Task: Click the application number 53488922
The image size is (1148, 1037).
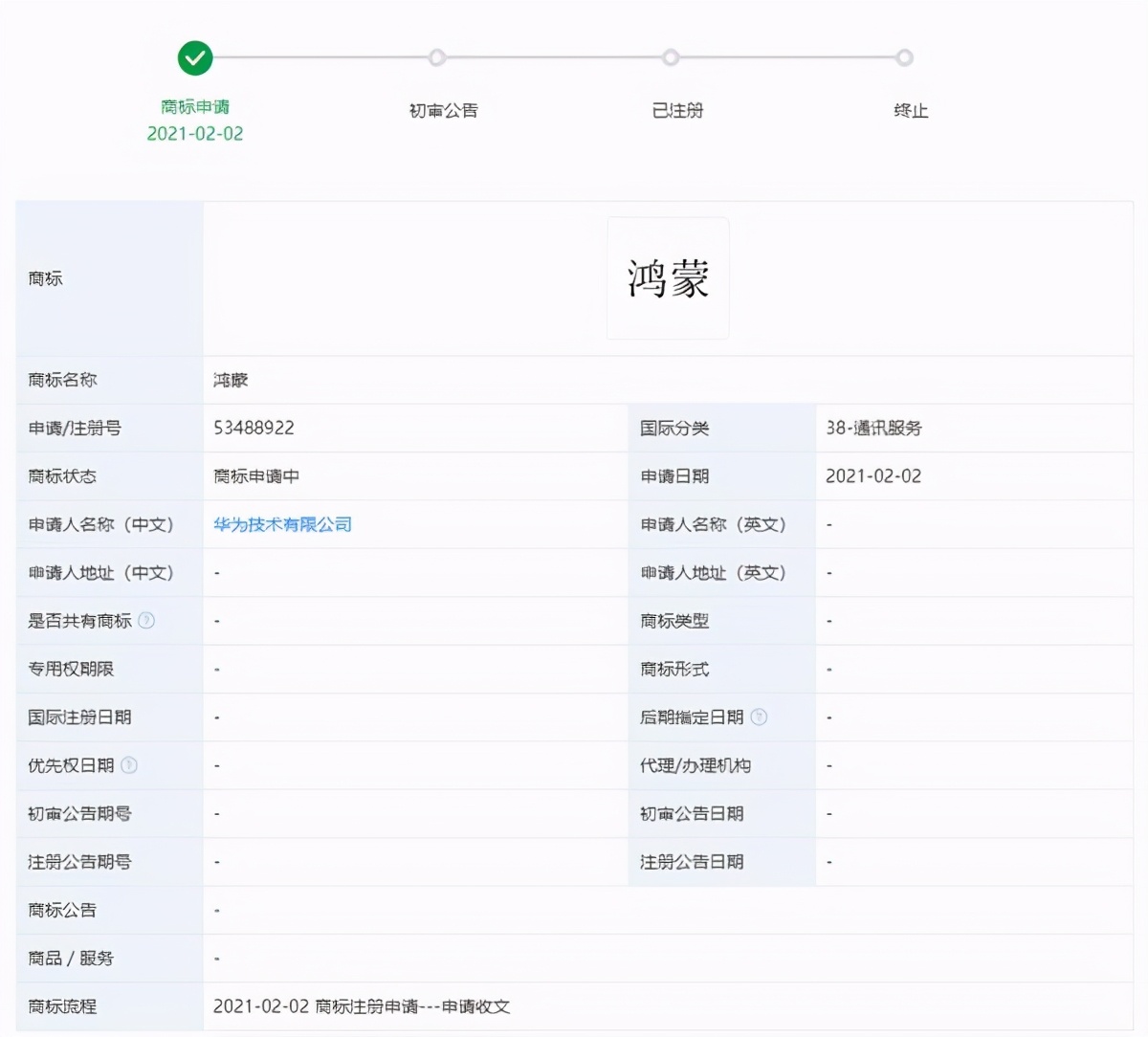Action: click(251, 428)
